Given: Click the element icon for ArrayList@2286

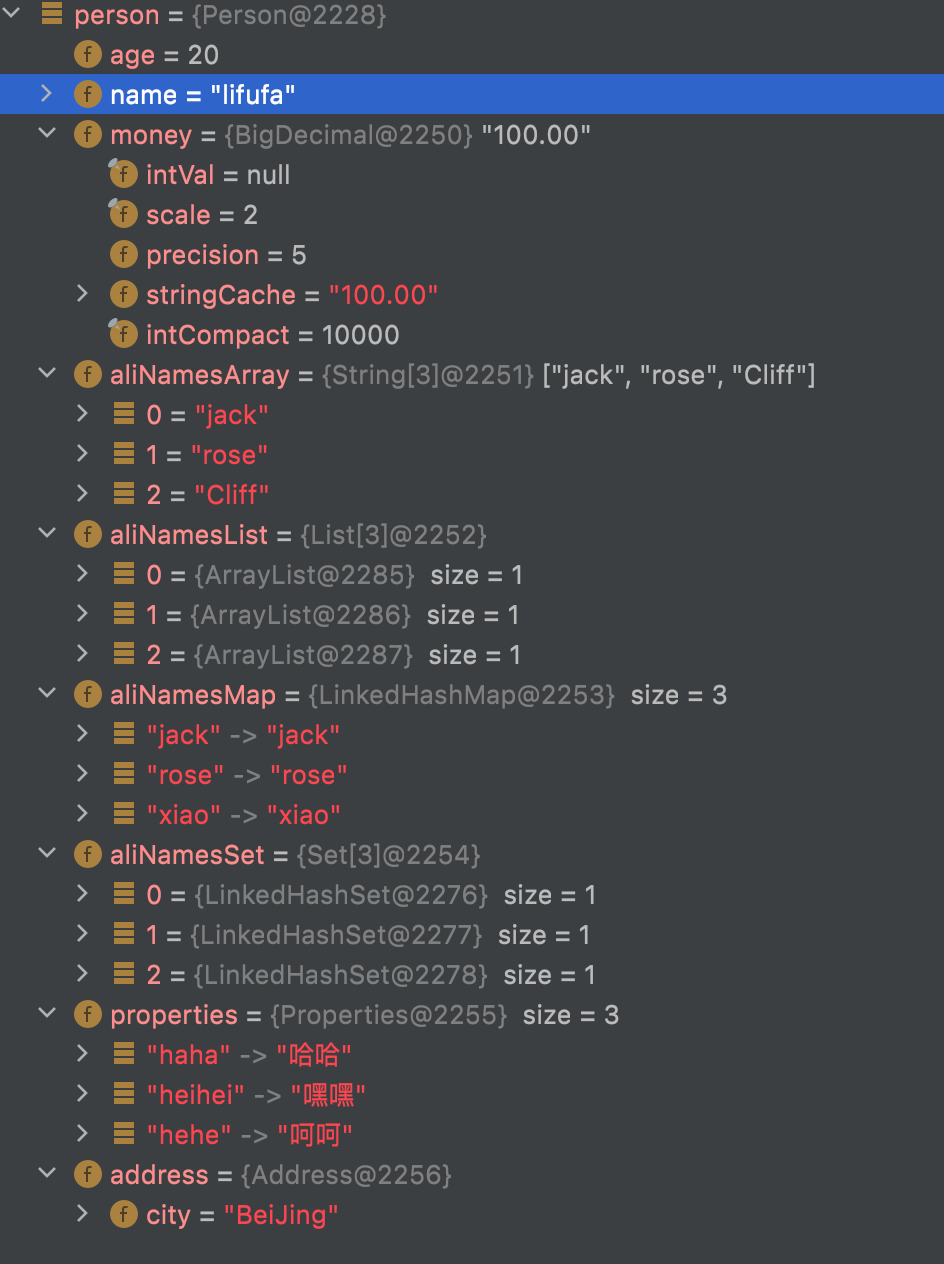Looking at the screenshot, I should coord(124,614).
